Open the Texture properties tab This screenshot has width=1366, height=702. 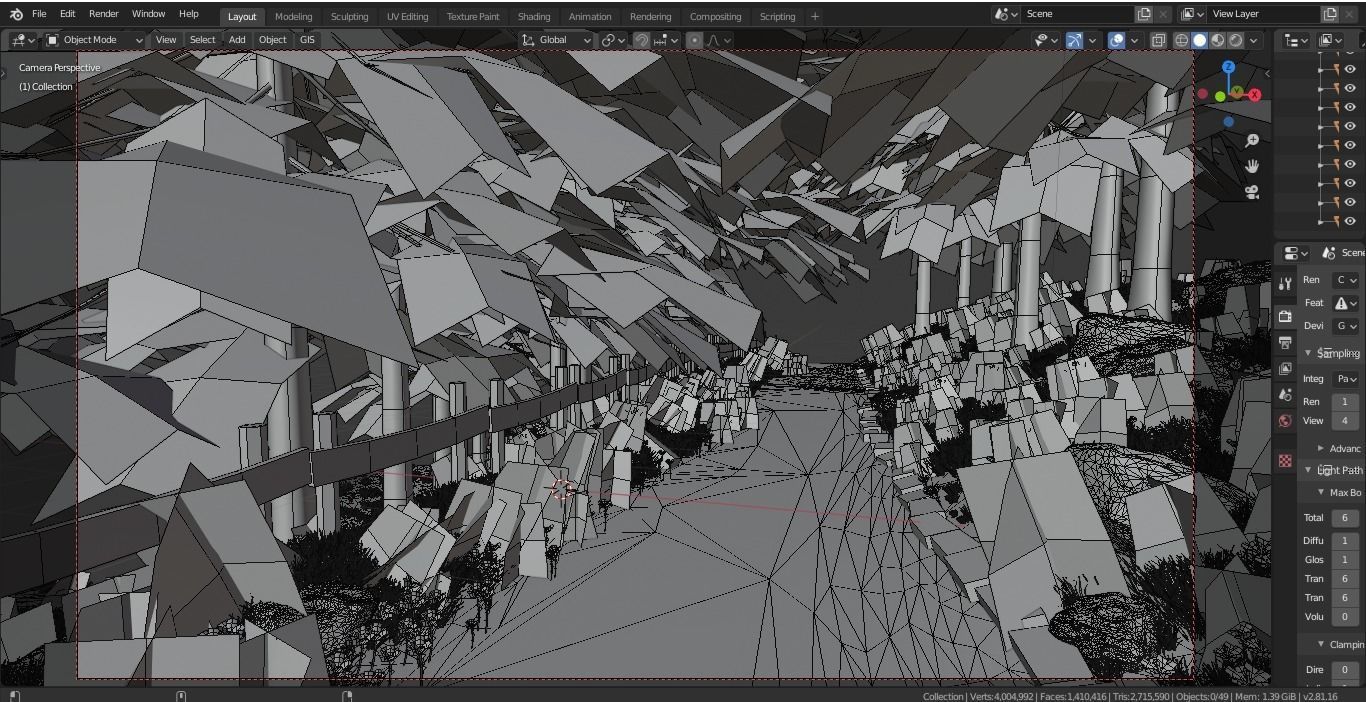click(x=1285, y=461)
